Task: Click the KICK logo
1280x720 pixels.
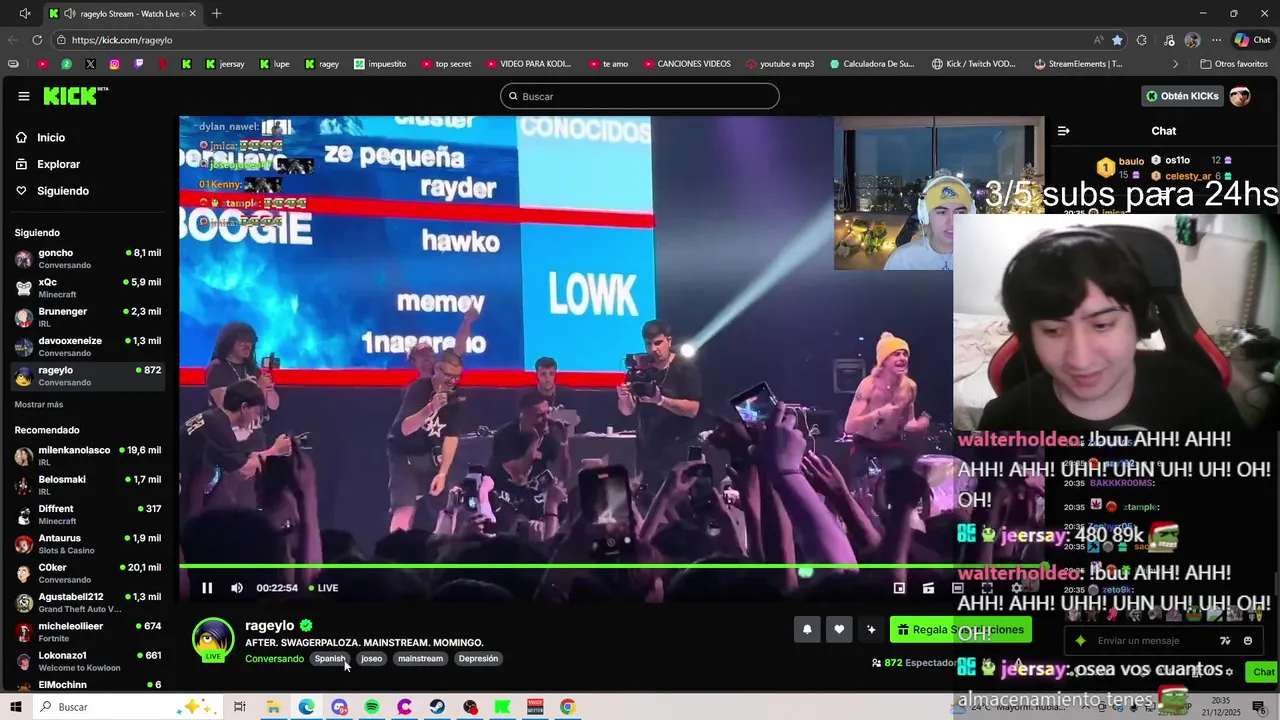Action: 75,96
